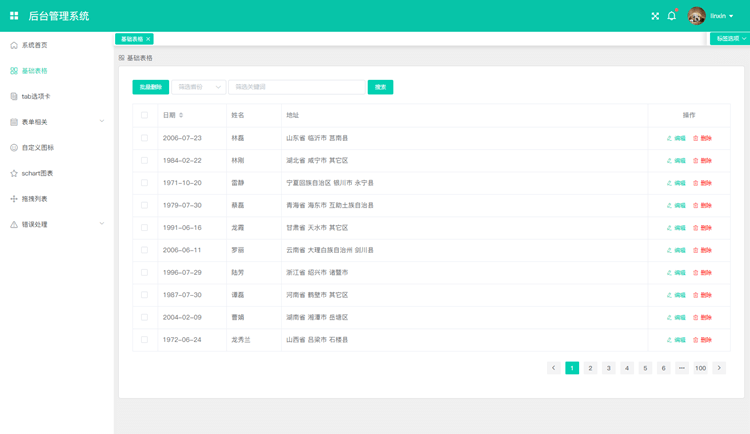Click the schart图表 star icon in the sidebar
The height and width of the screenshot is (434, 750).
[x=14, y=173]
